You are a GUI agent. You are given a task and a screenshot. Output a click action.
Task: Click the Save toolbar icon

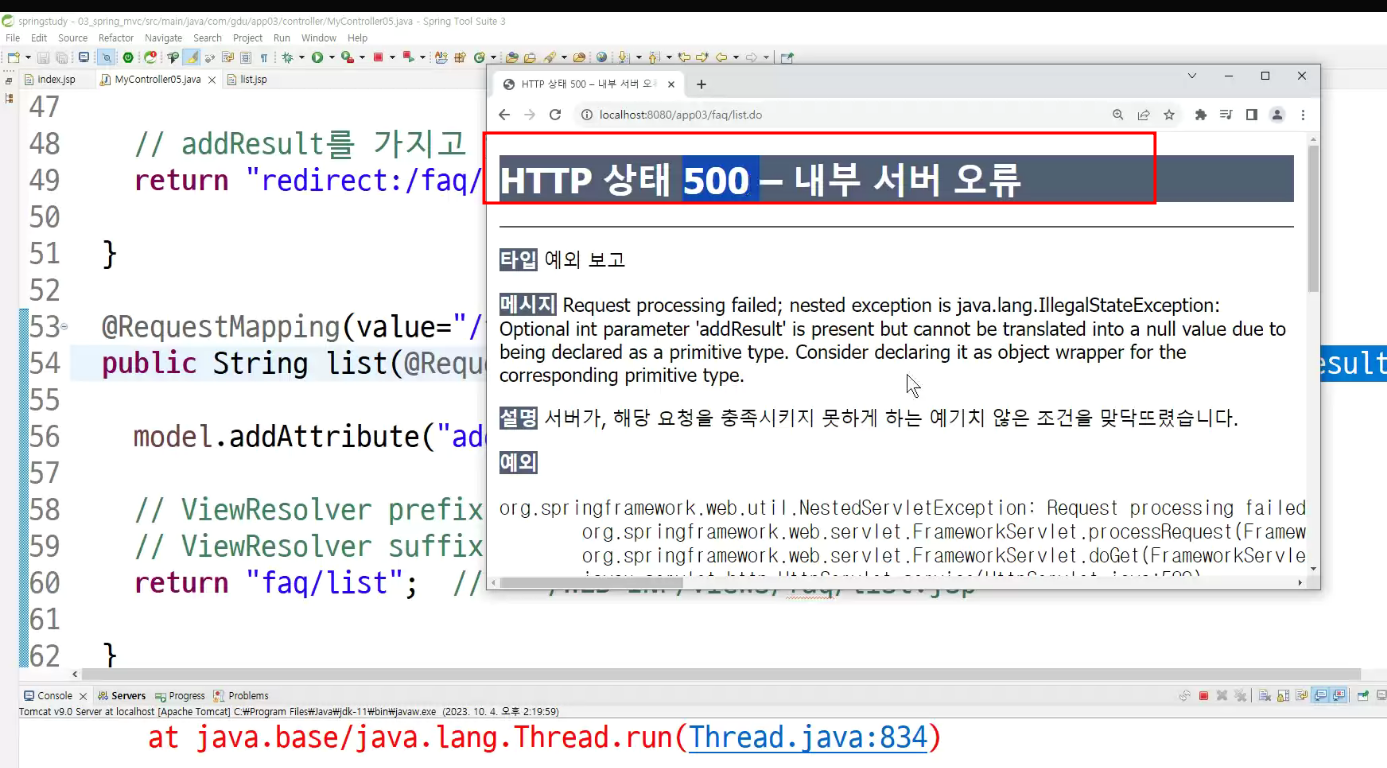tap(42, 58)
